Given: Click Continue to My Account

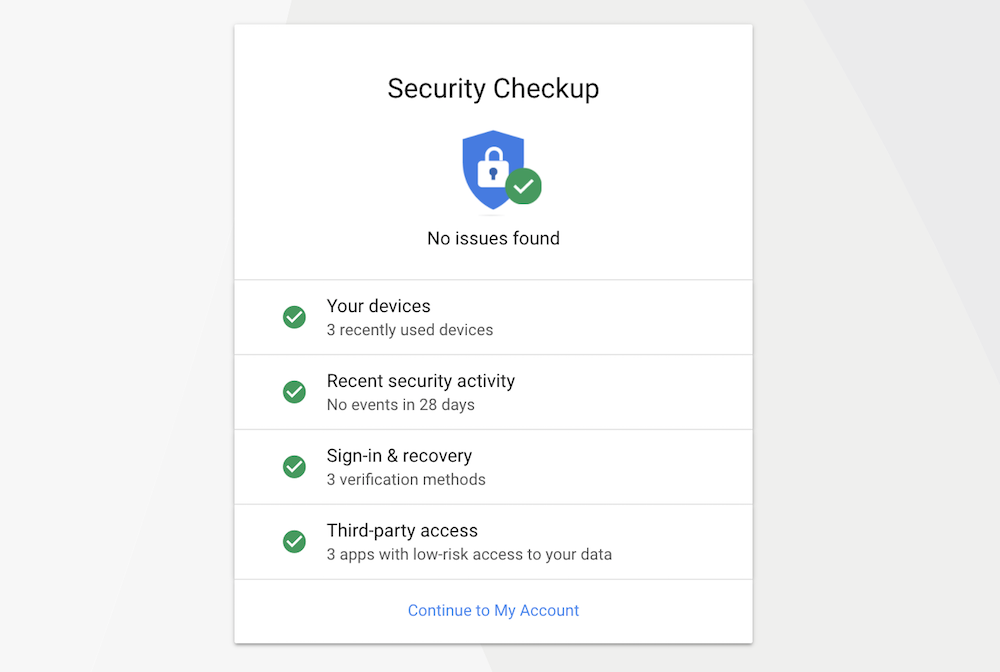Looking at the screenshot, I should pos(493,610).
